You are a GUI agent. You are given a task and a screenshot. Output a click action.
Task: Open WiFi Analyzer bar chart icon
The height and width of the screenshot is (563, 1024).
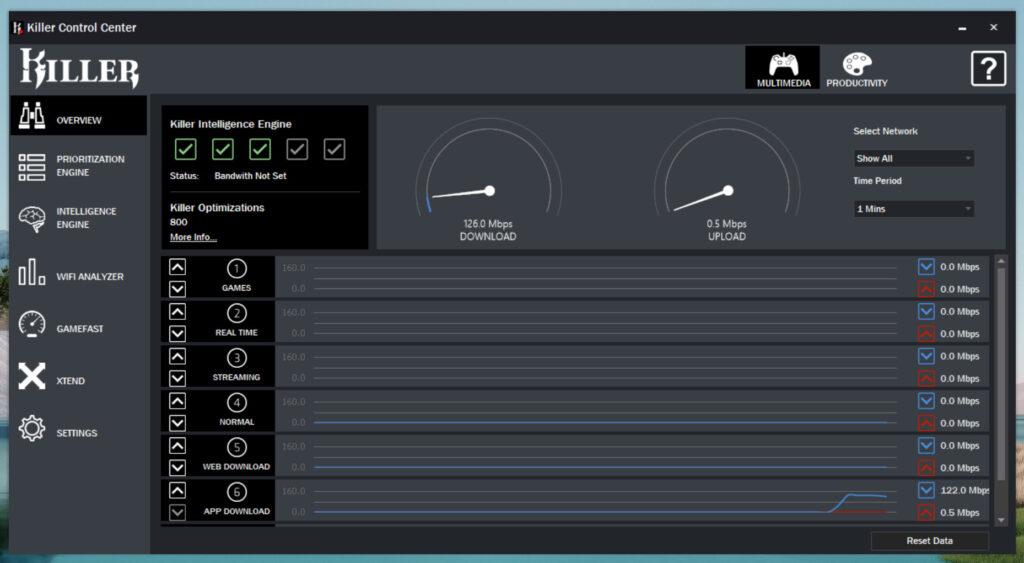tap(31, 272)
